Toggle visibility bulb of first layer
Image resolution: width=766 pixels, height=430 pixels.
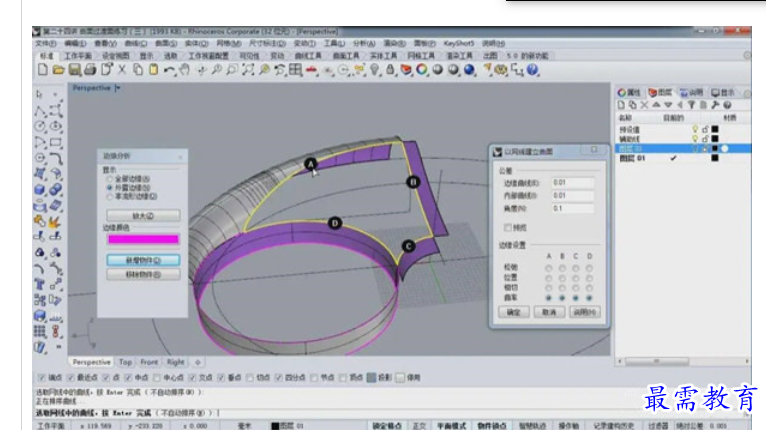pyautogui.click(x=695, y=129)
